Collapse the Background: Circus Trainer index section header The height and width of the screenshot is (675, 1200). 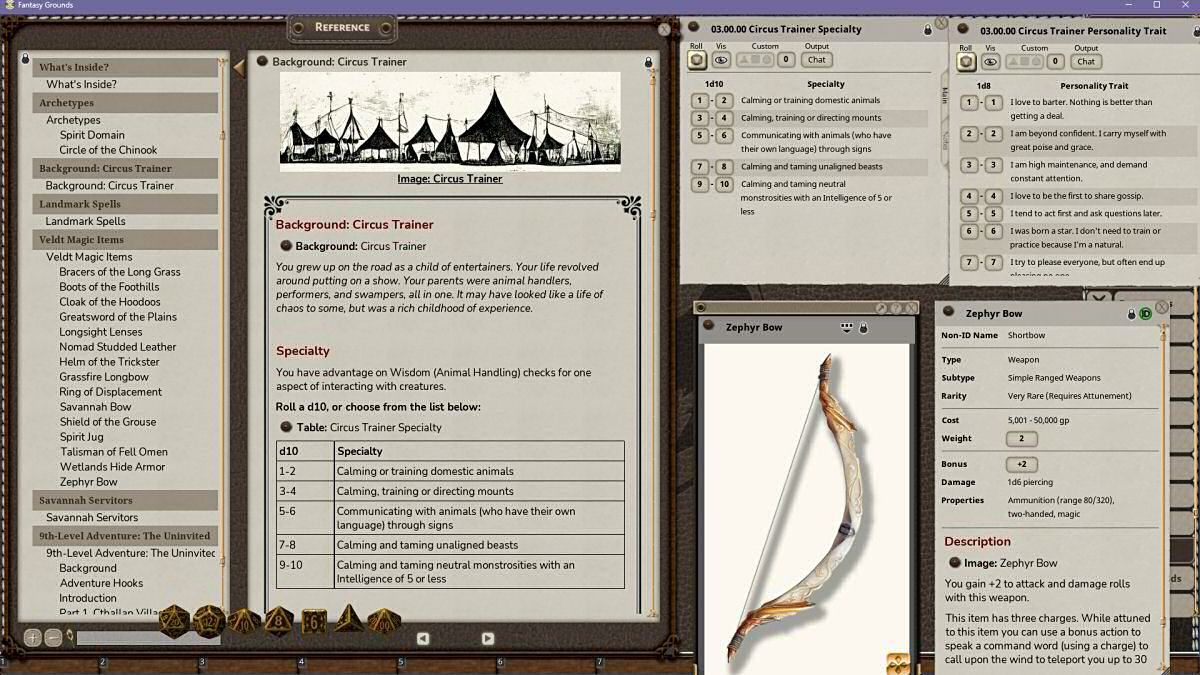pyautogui.click(x=126, y=168)
